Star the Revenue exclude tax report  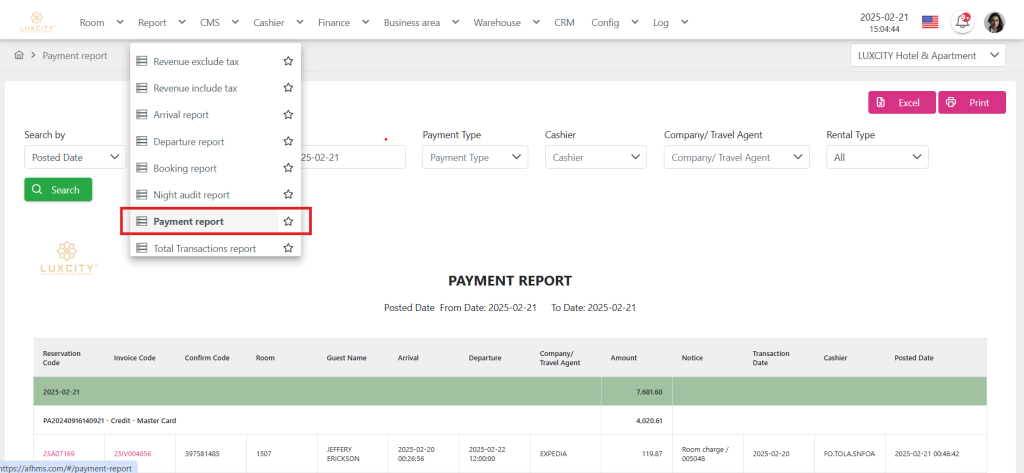coord(288,62)
